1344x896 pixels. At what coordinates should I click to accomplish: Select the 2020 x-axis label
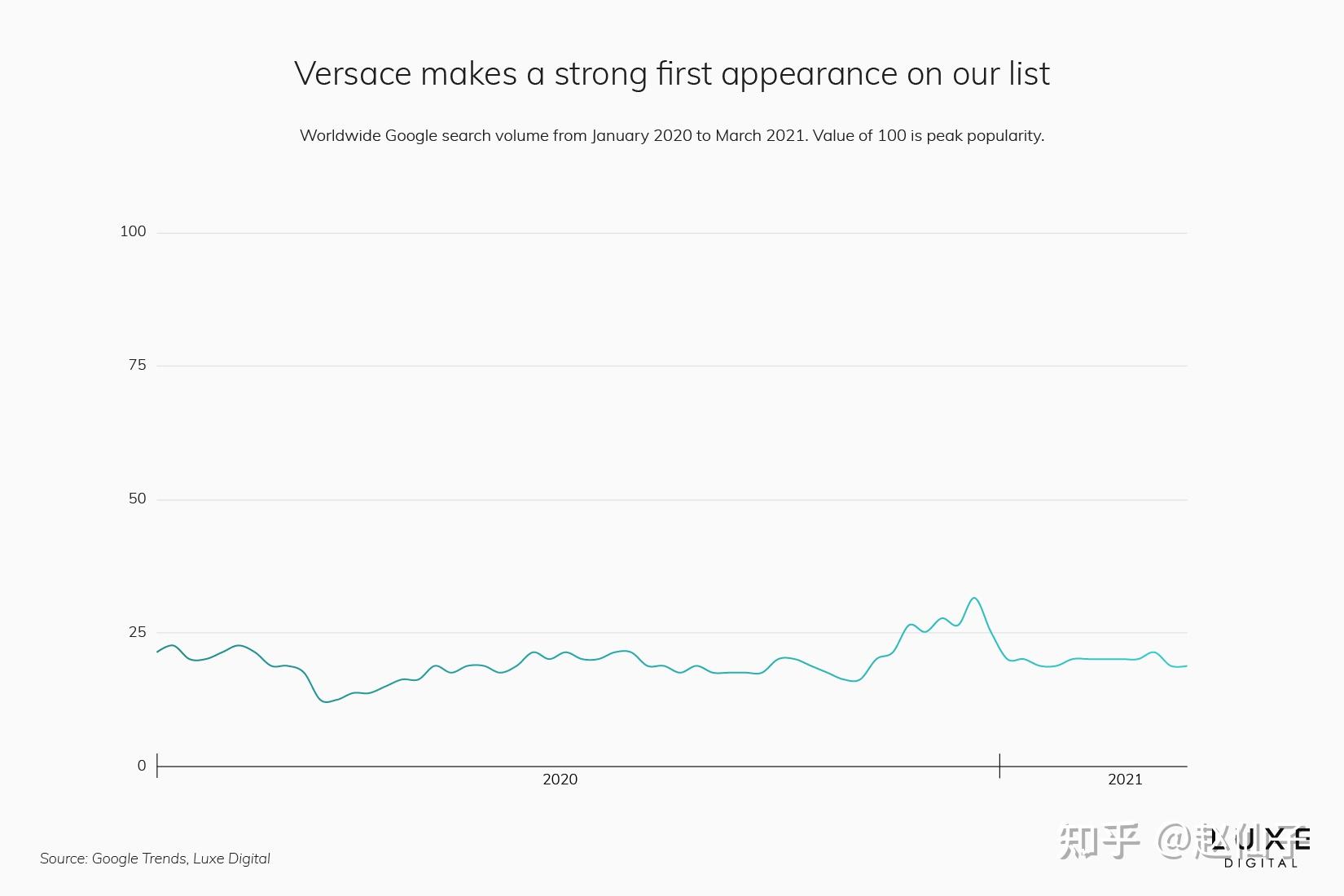(x=560, y=780)
